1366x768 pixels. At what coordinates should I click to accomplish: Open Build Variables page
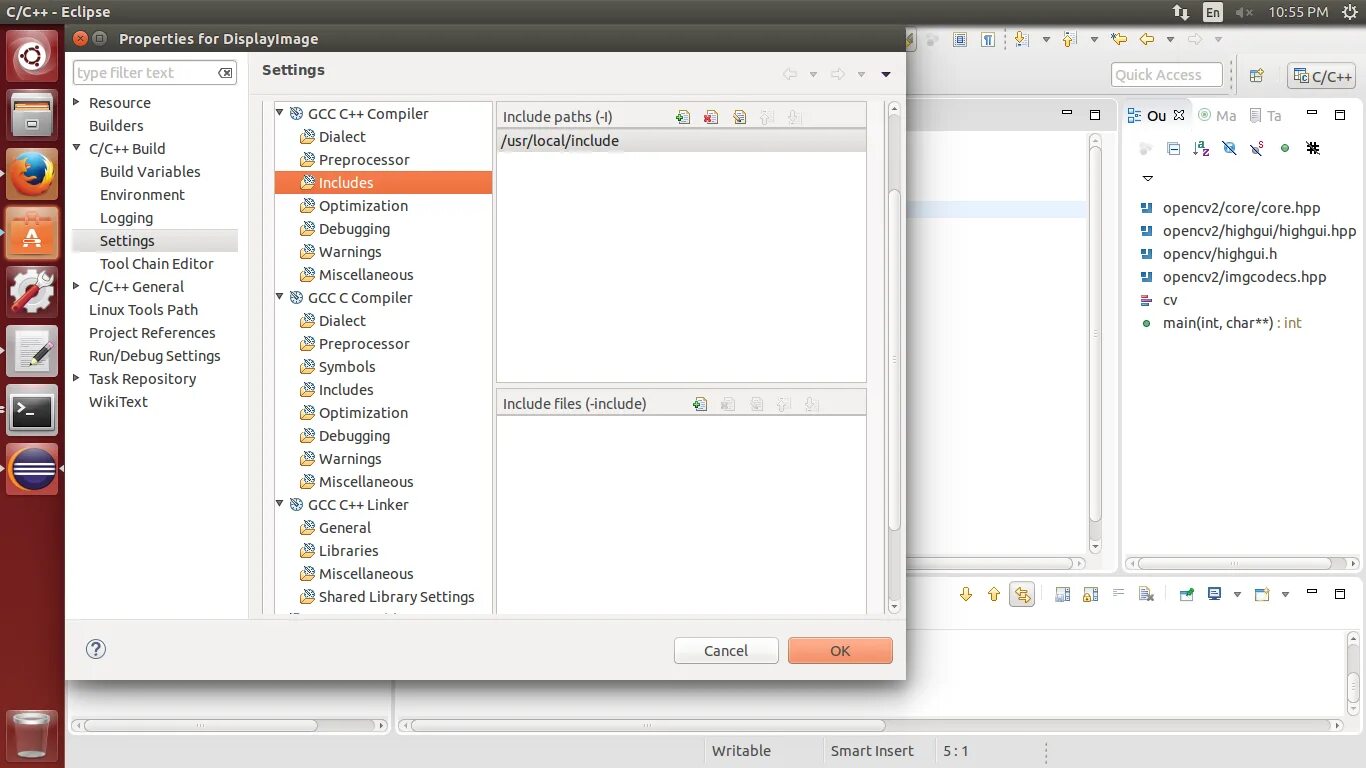coord(150,172)
